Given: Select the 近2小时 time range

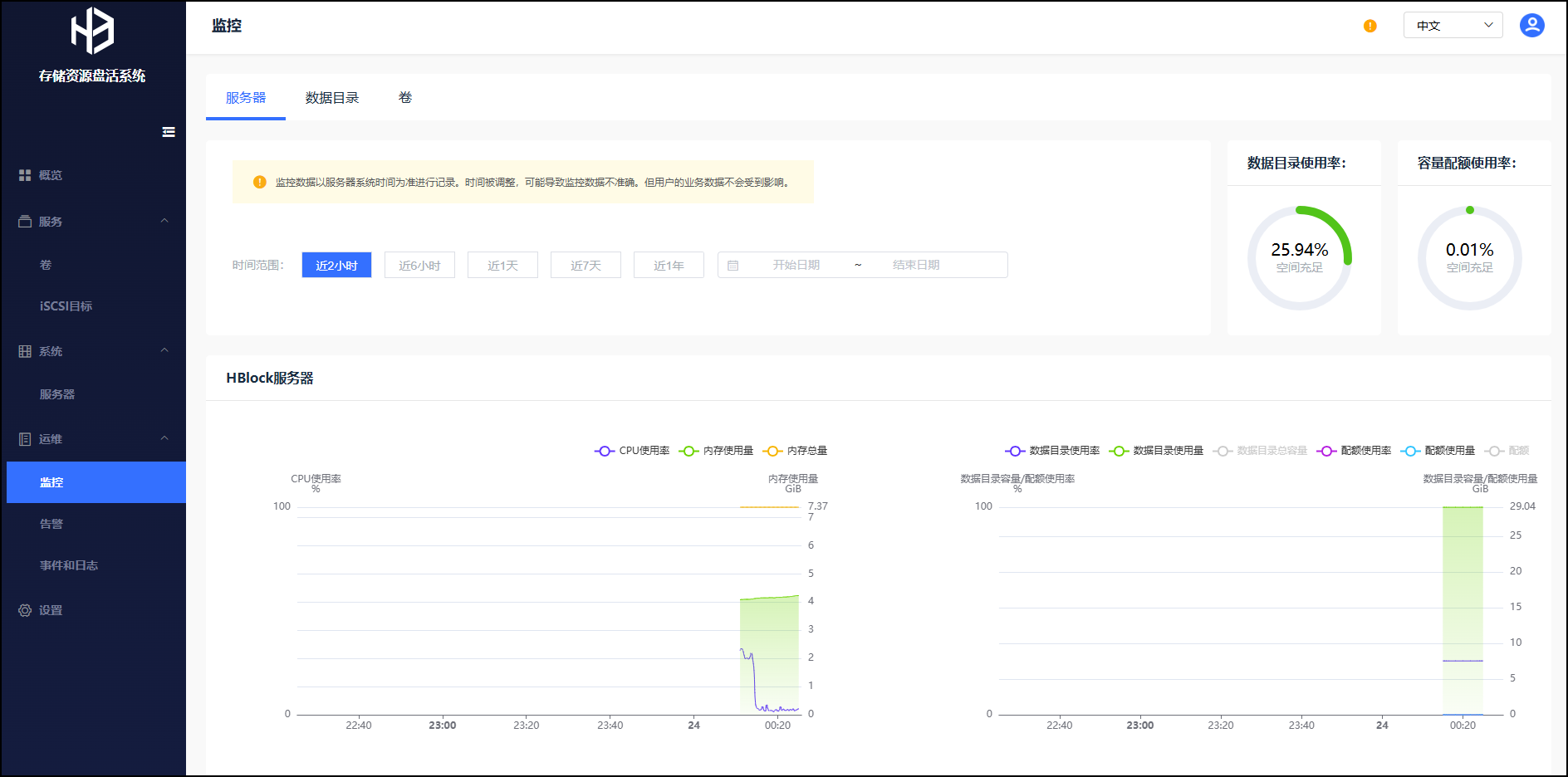Looking at the screenshot, I should click(336, 265).
